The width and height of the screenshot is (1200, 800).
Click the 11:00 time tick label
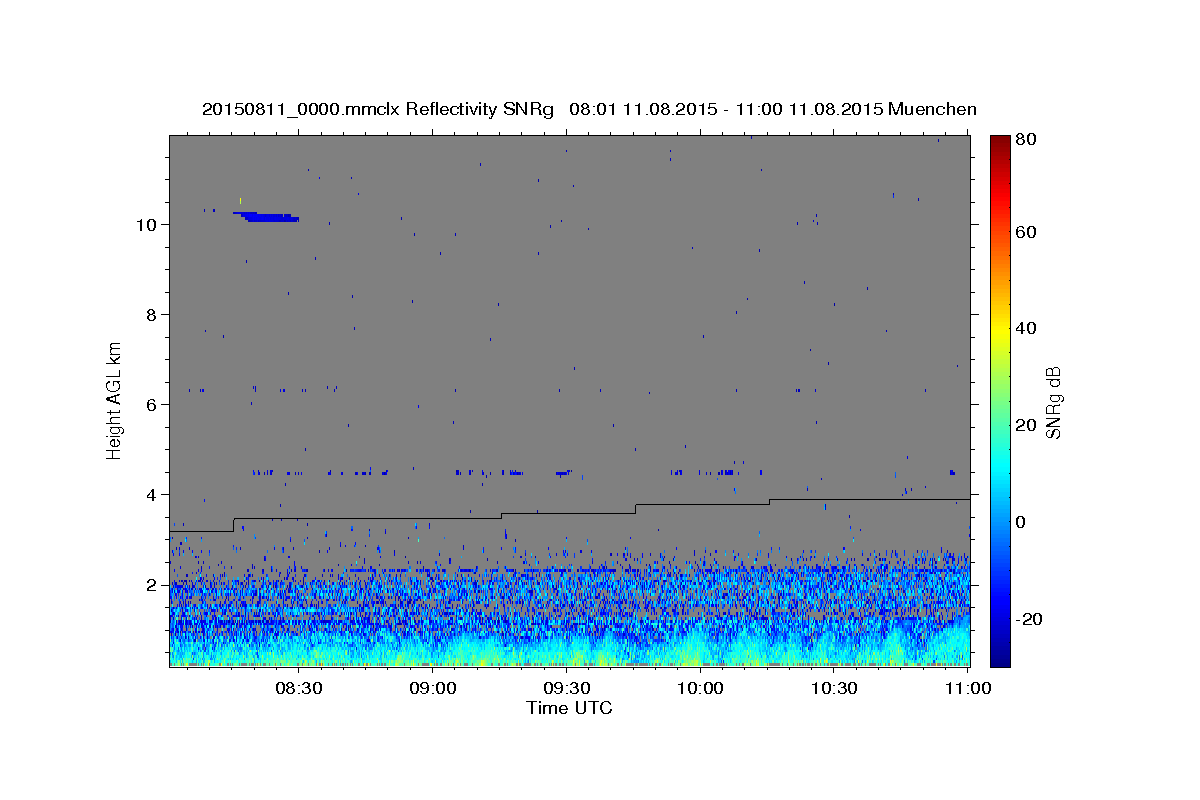point(966,688)
